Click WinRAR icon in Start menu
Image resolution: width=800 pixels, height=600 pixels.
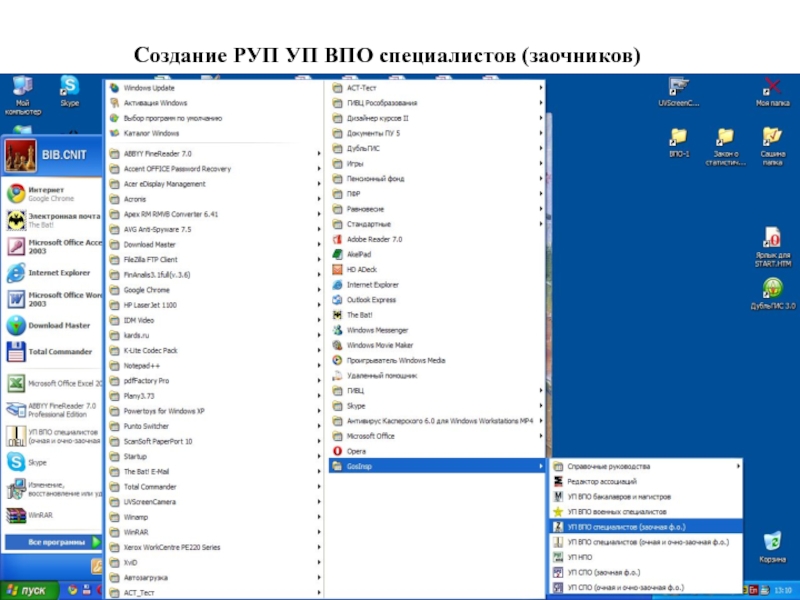pyautogui.click(x=16, y=515)
